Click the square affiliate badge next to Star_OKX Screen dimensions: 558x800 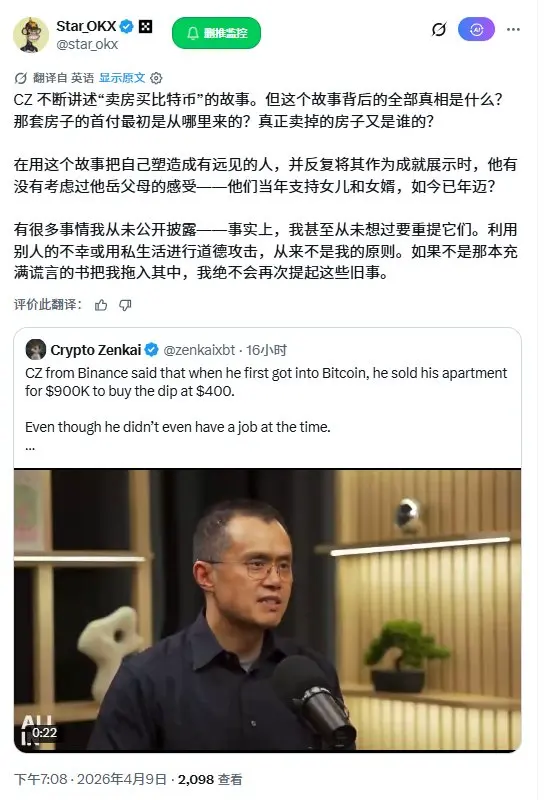145,26
